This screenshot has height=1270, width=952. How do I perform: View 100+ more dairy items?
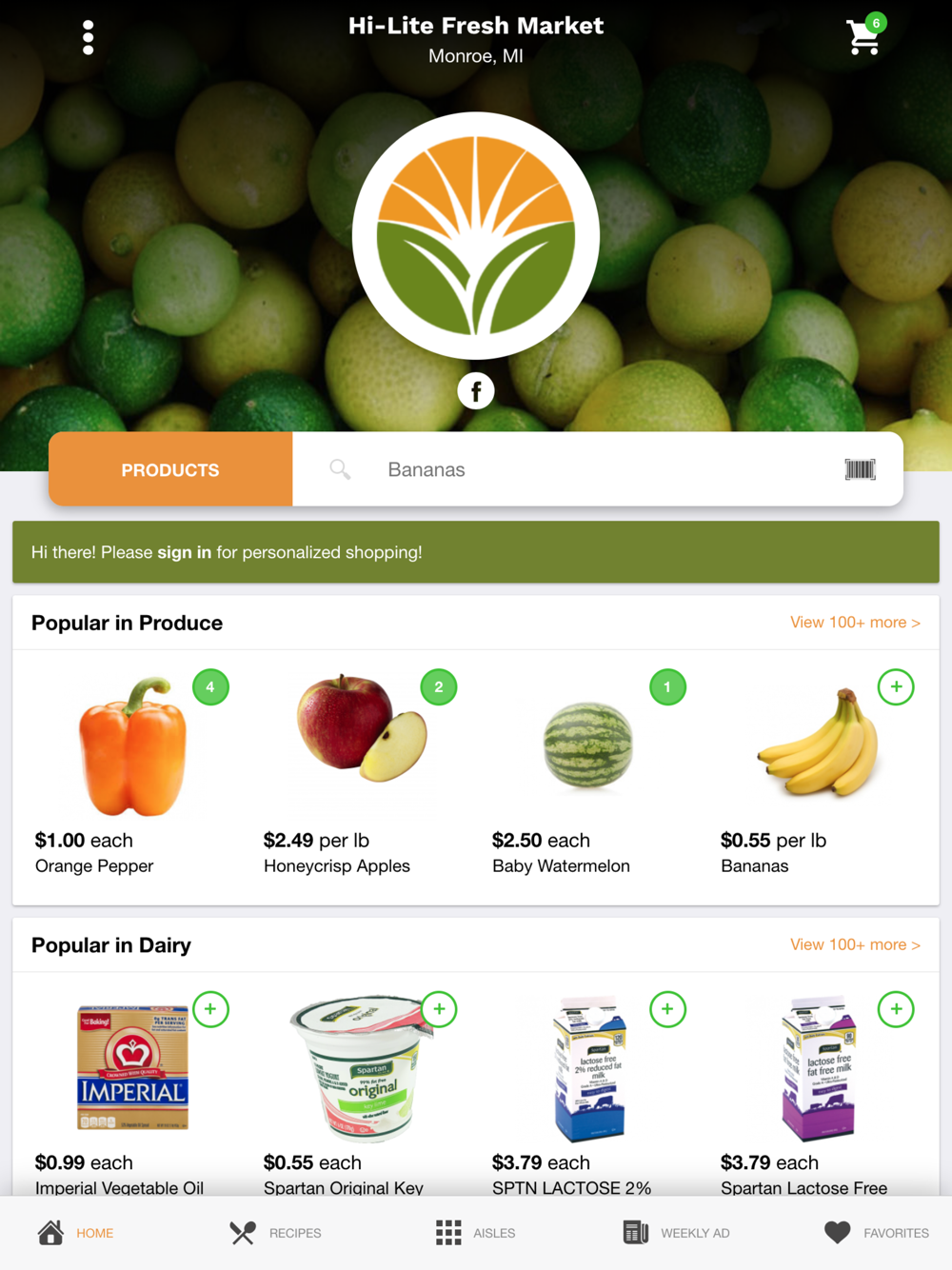click(x=855, y=944)
